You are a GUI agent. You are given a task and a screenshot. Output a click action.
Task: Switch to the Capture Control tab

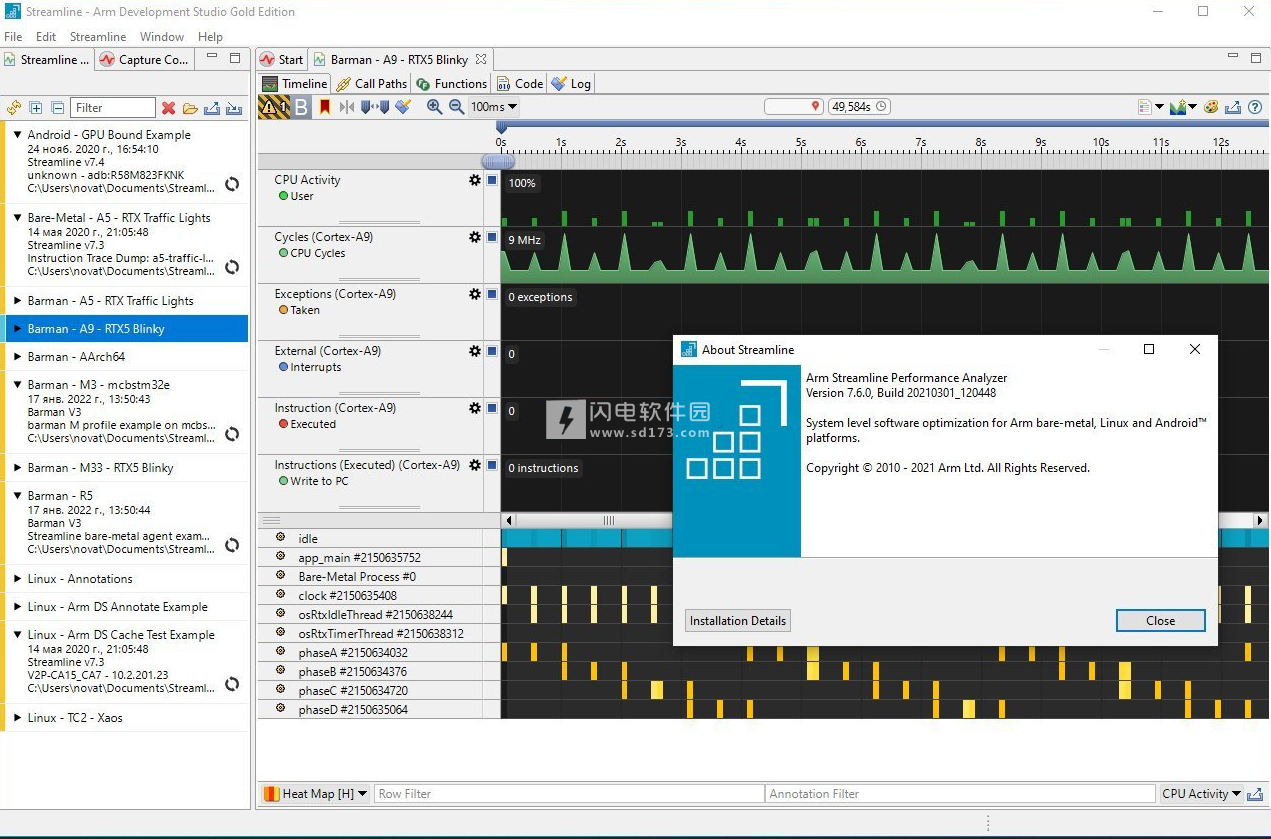coord(143,60)
